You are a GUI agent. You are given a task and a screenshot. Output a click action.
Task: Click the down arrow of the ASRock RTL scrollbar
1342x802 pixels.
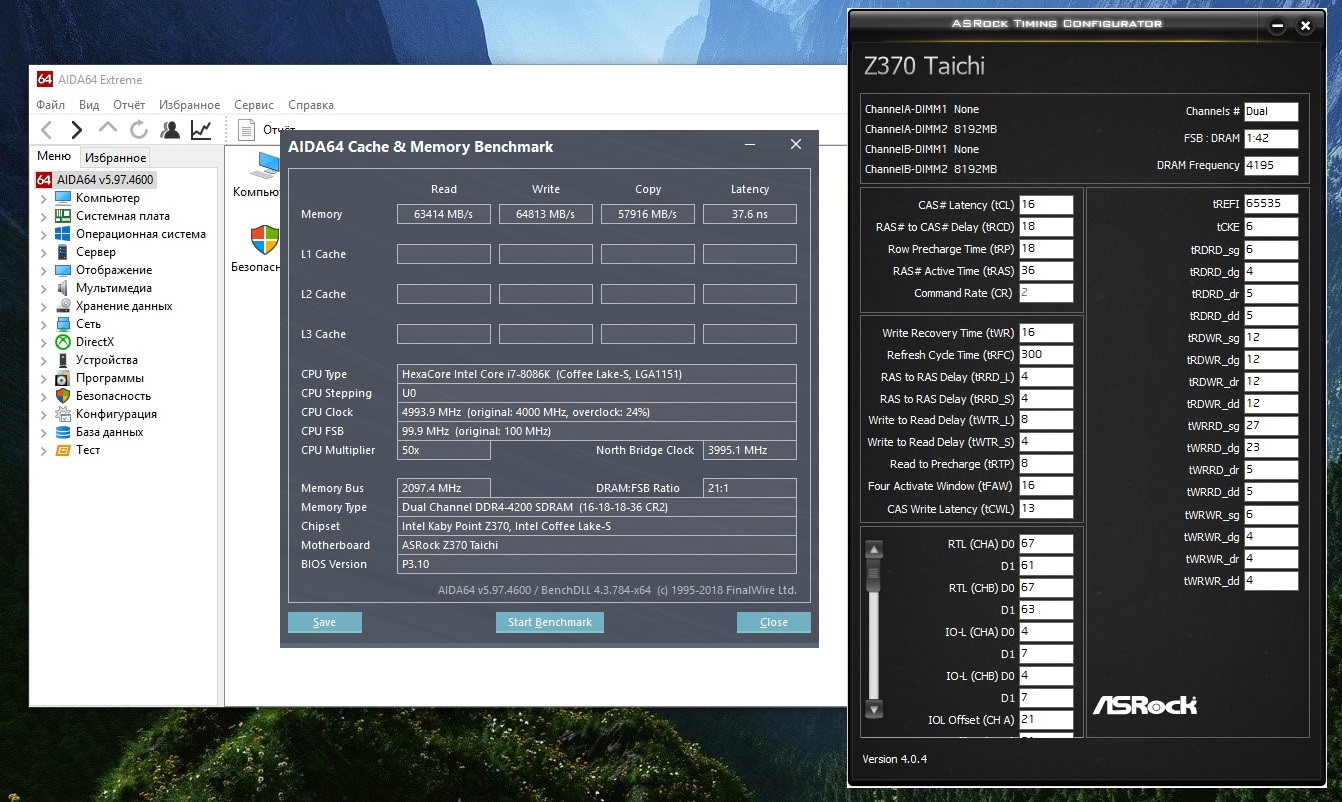coord(874,709)
